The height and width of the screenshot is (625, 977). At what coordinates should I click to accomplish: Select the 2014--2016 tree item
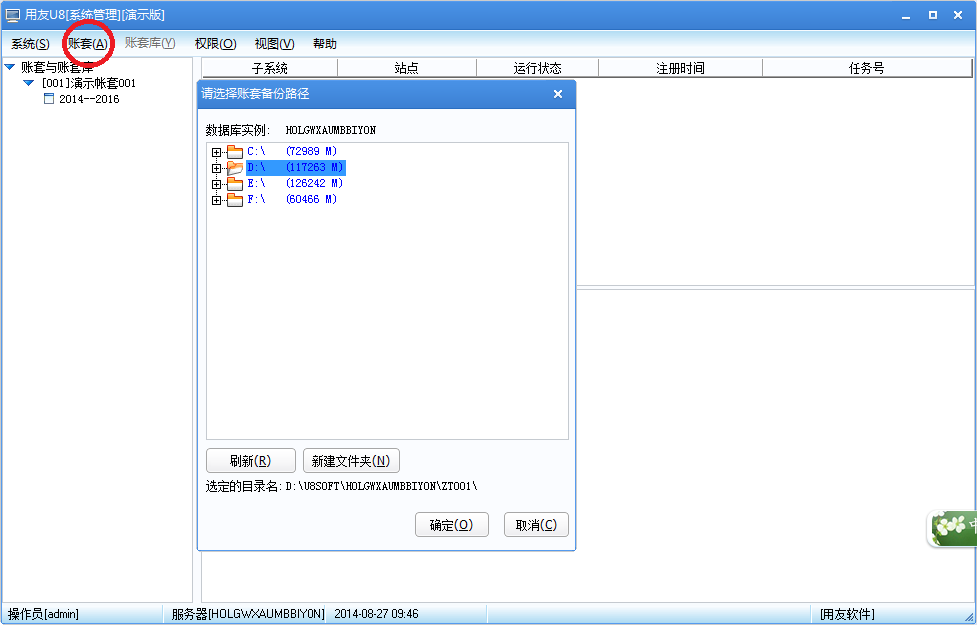(89, 99)
